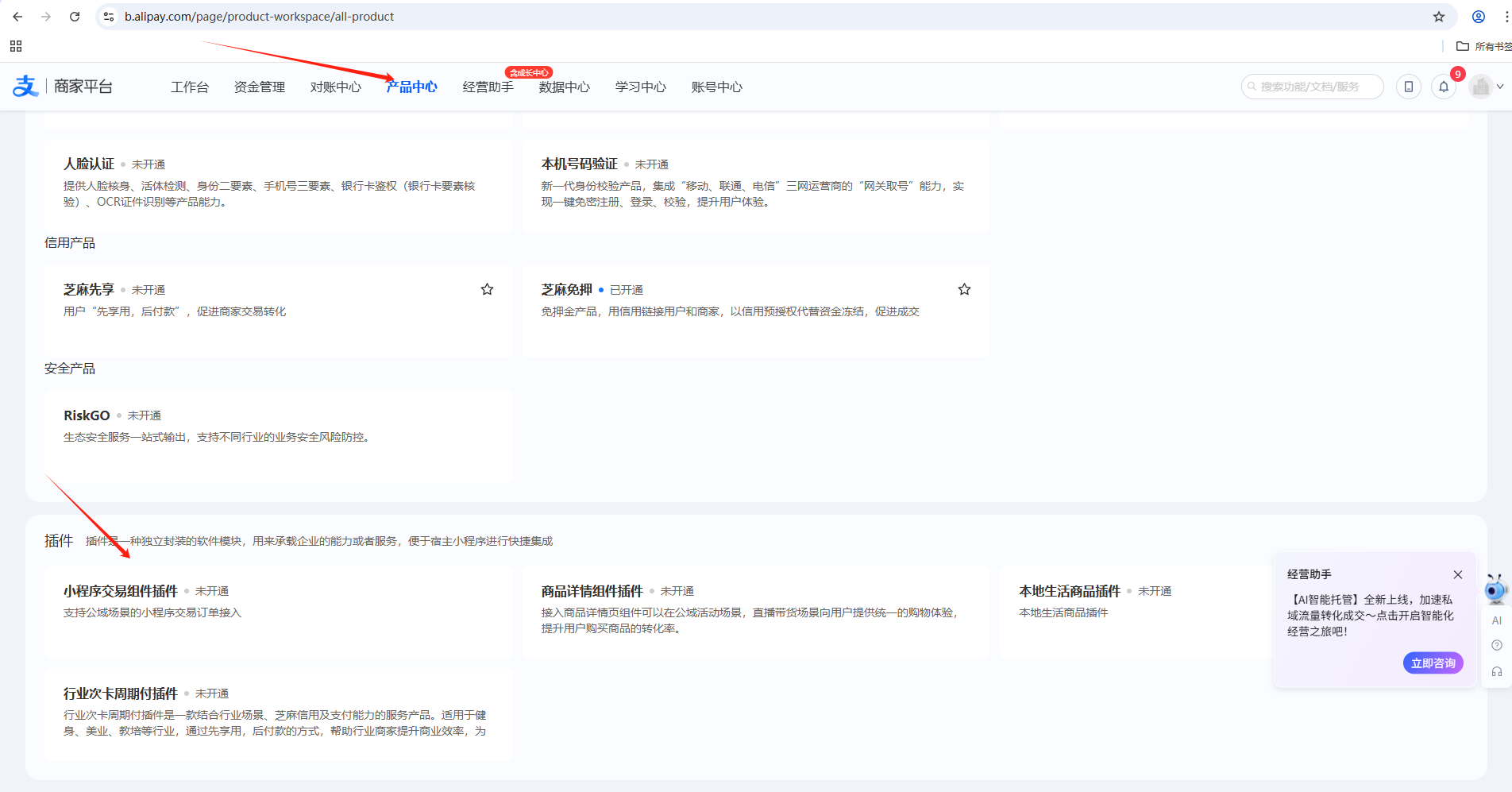1512x792 pixels.
Task: Click the browser address bar URL
Action: click(x=259, y=17)
